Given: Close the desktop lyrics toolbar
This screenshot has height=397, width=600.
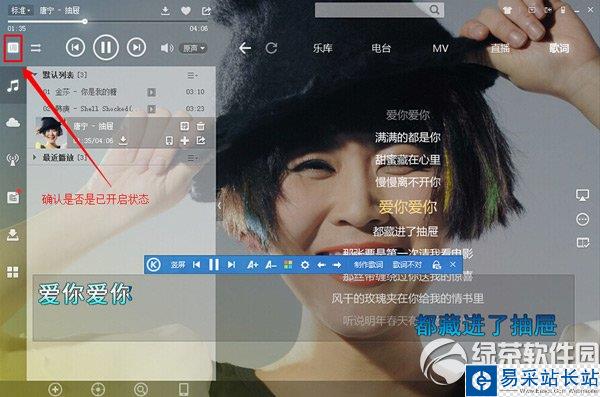Looking at the screenshot, I should click(453, 265).
